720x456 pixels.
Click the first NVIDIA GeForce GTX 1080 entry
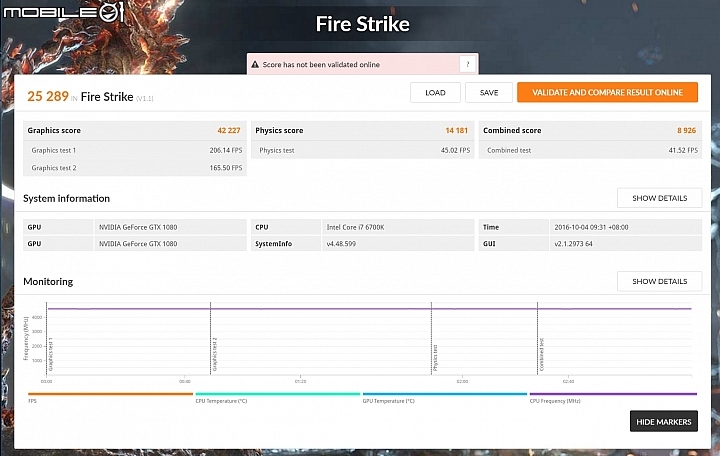pyautogui.click(x=138, y=227)
